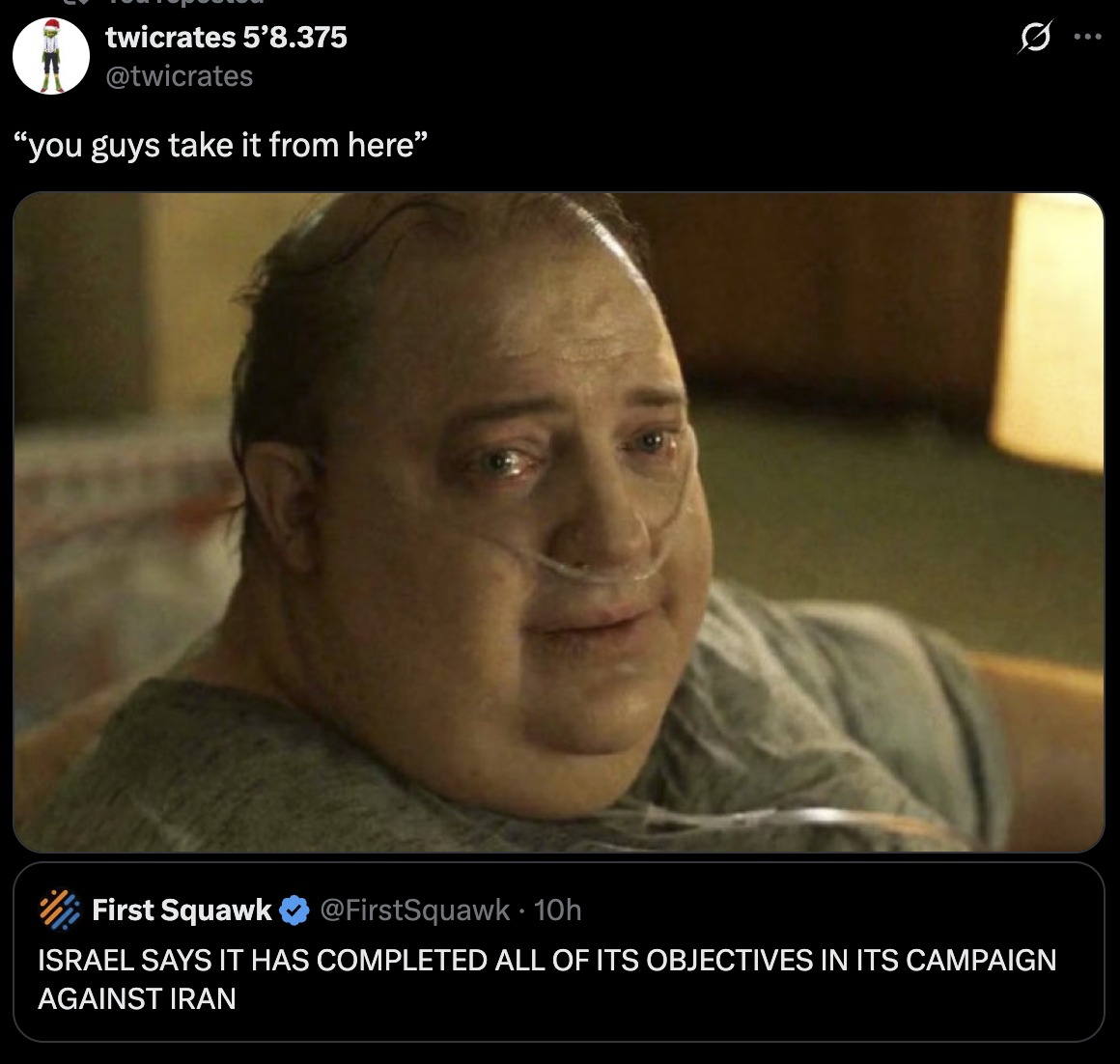
Task: Click the blue verified badge beside First Squawk
Action: tap(294, 910)
